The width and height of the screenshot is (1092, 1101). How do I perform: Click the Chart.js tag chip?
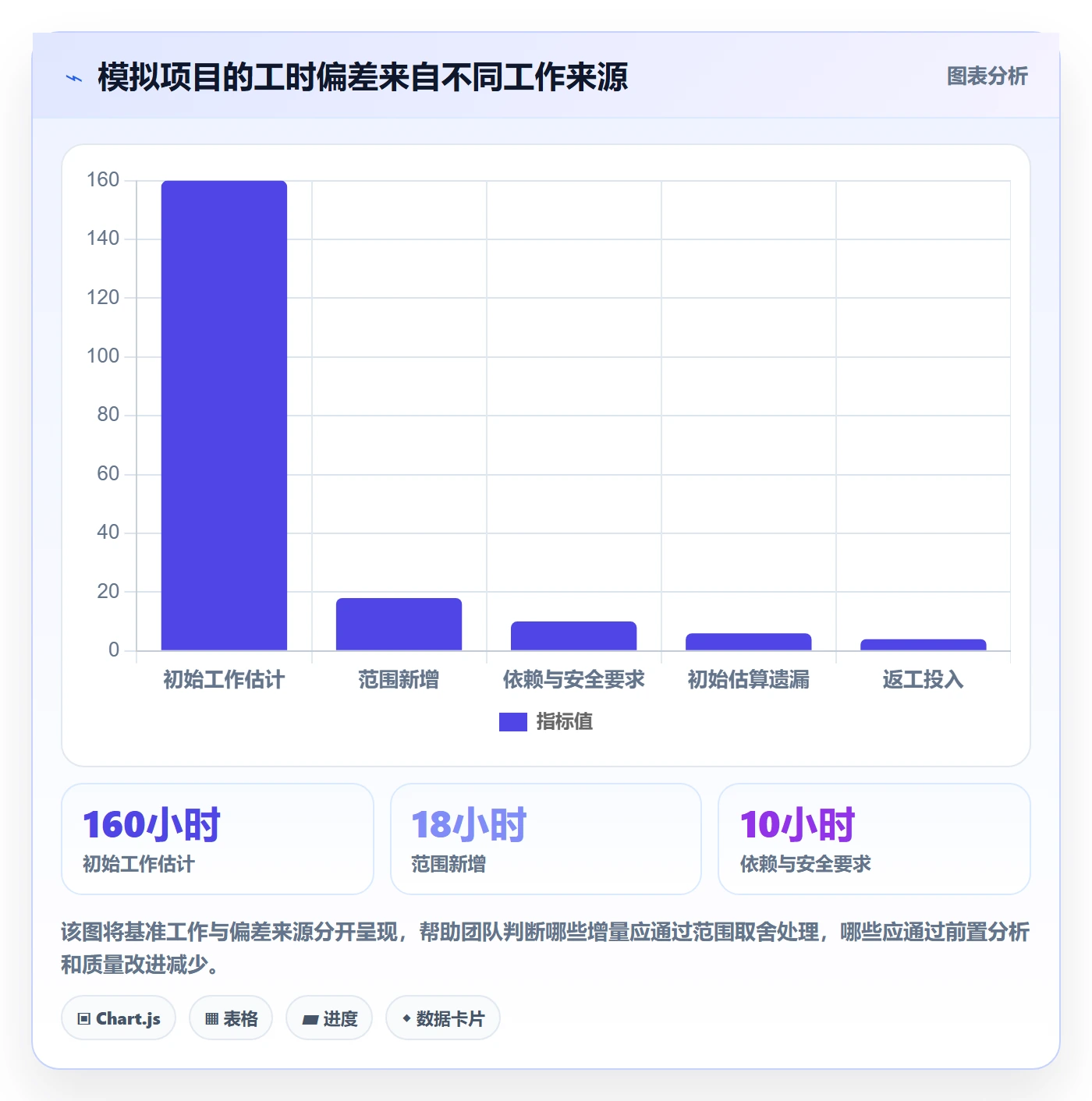119,1018
